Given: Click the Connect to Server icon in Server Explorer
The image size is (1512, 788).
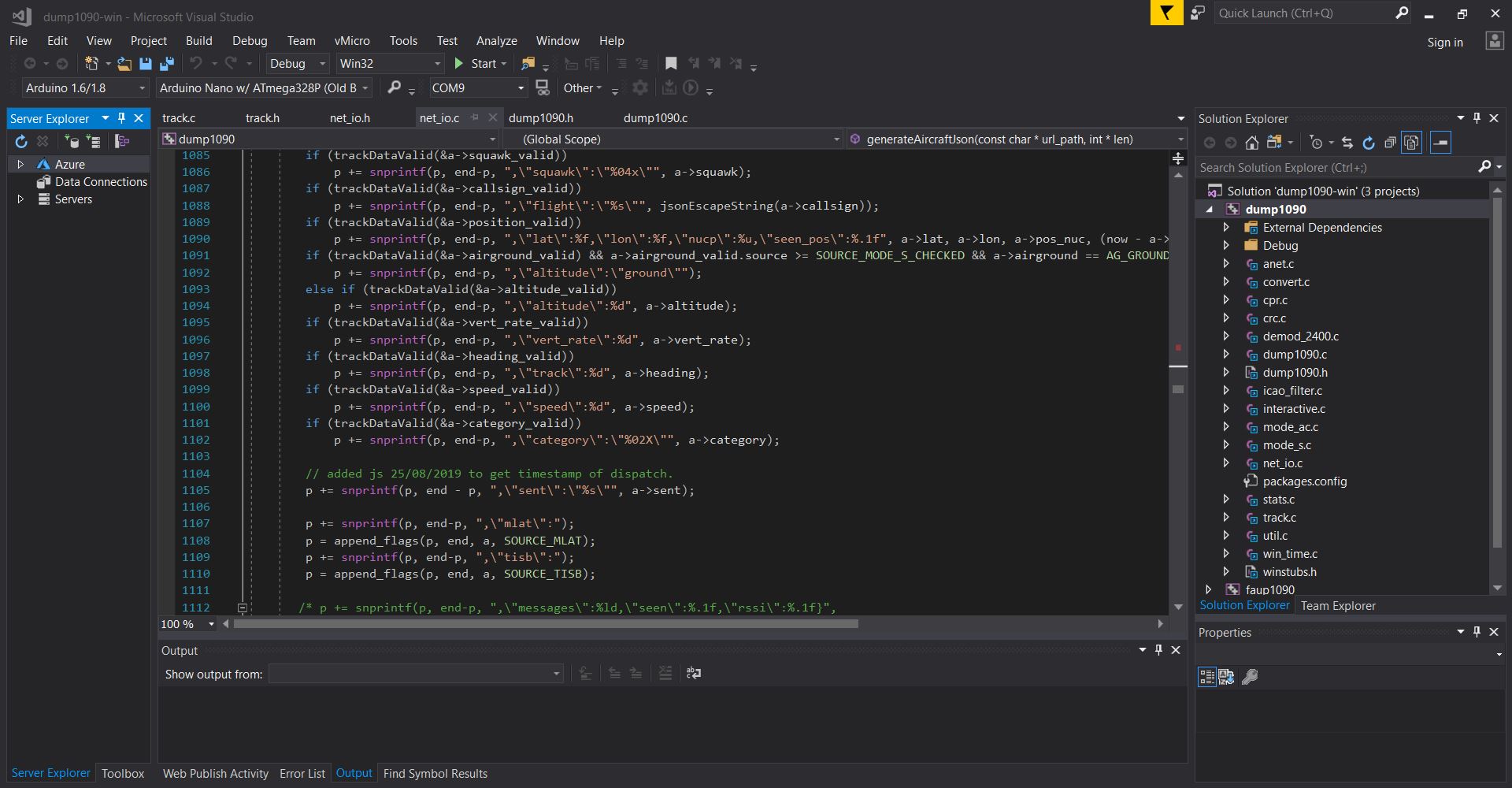Looking at the screenshot, I should tap(94, 142).
